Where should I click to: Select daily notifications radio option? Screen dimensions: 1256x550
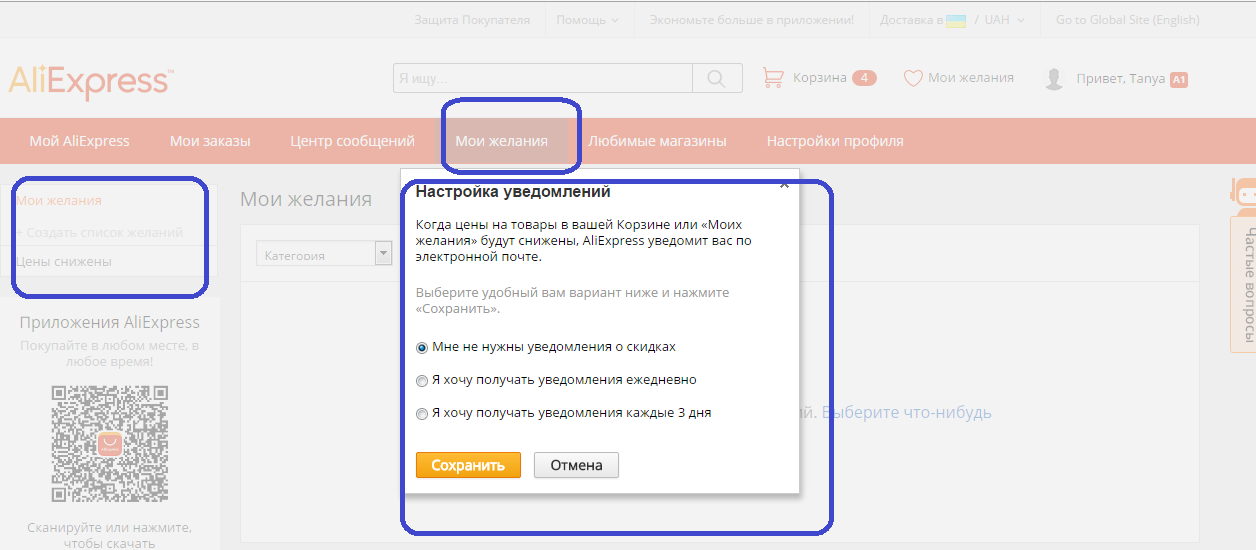[422, 380]
